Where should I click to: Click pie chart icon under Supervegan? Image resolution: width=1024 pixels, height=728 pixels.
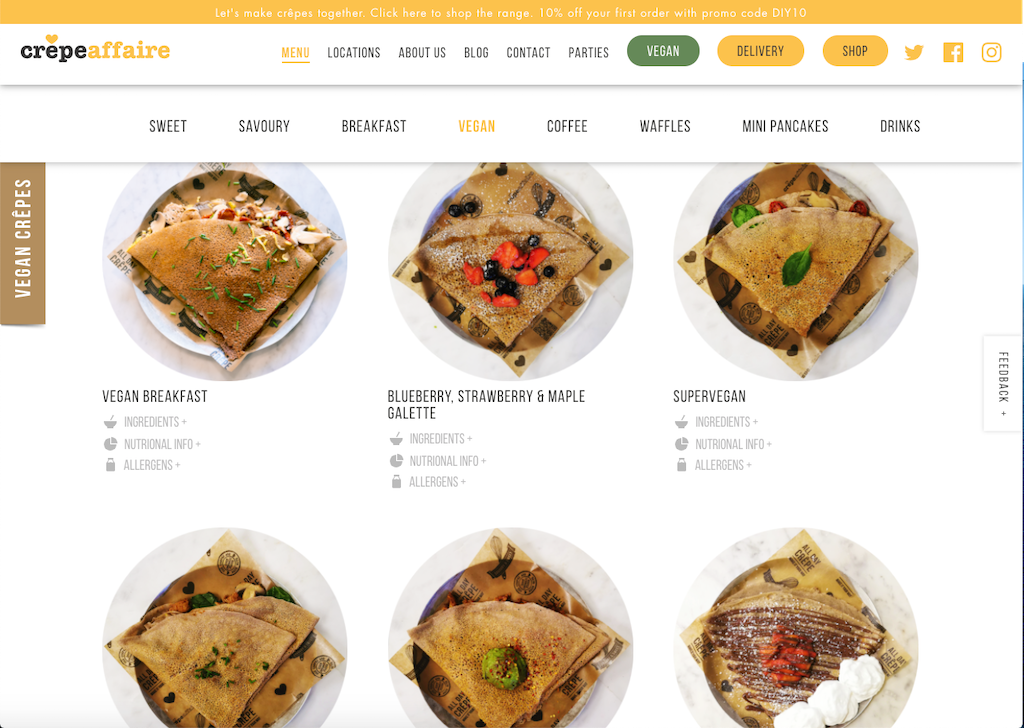click(681, 444)
